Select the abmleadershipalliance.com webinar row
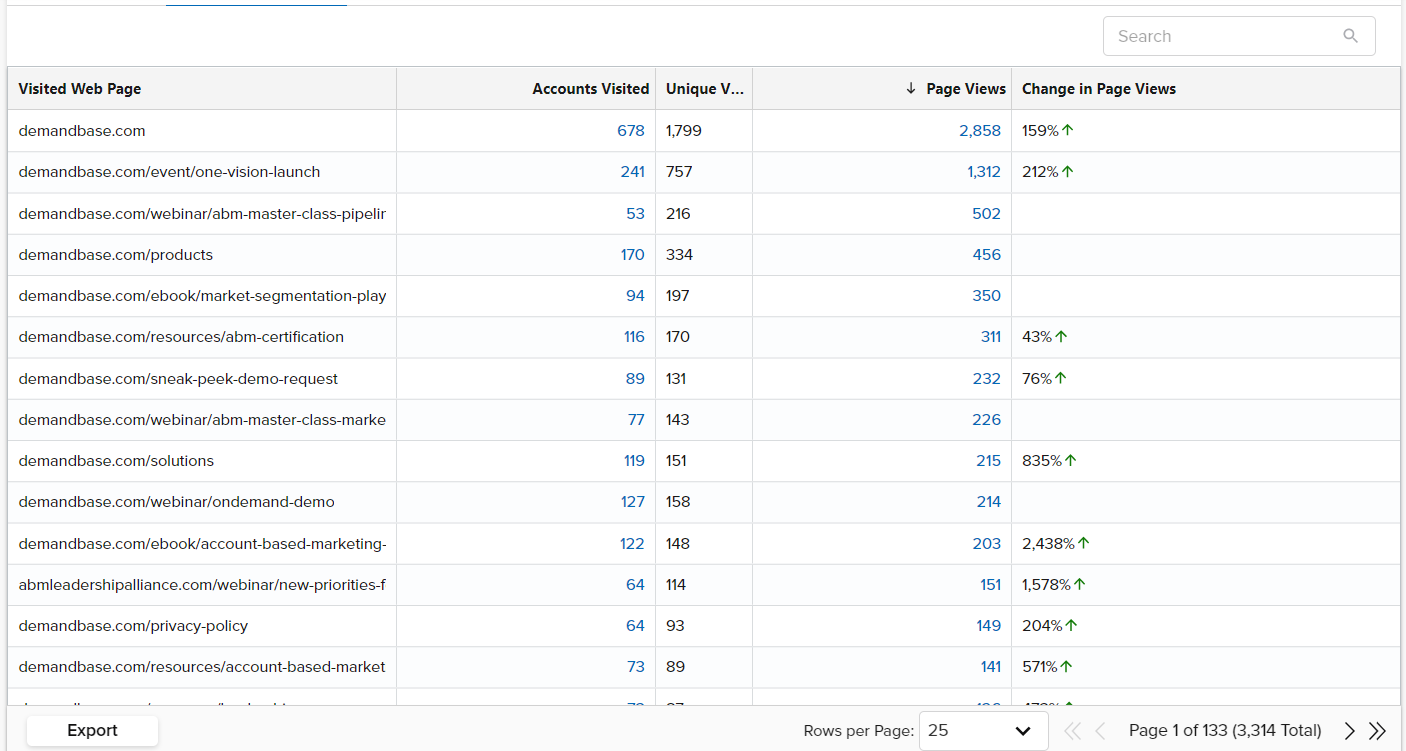 point(202,585)
